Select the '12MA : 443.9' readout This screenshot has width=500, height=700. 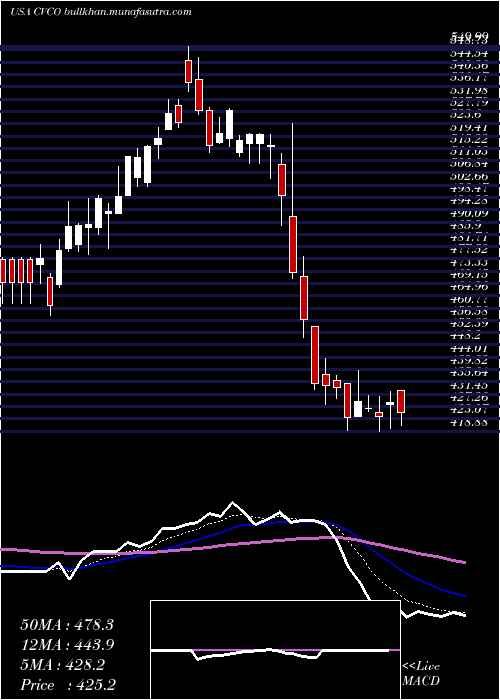coord(67,645)
